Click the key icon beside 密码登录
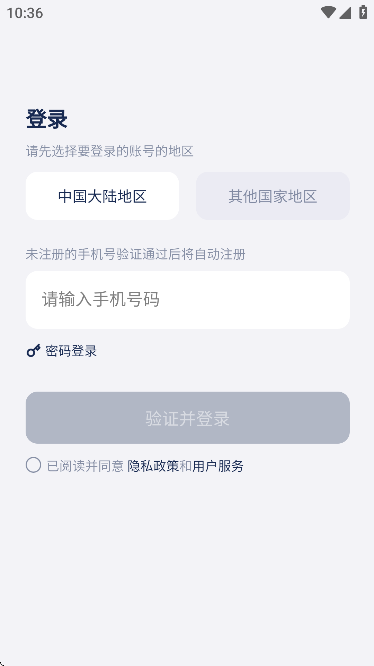 (x=34, y=351)
